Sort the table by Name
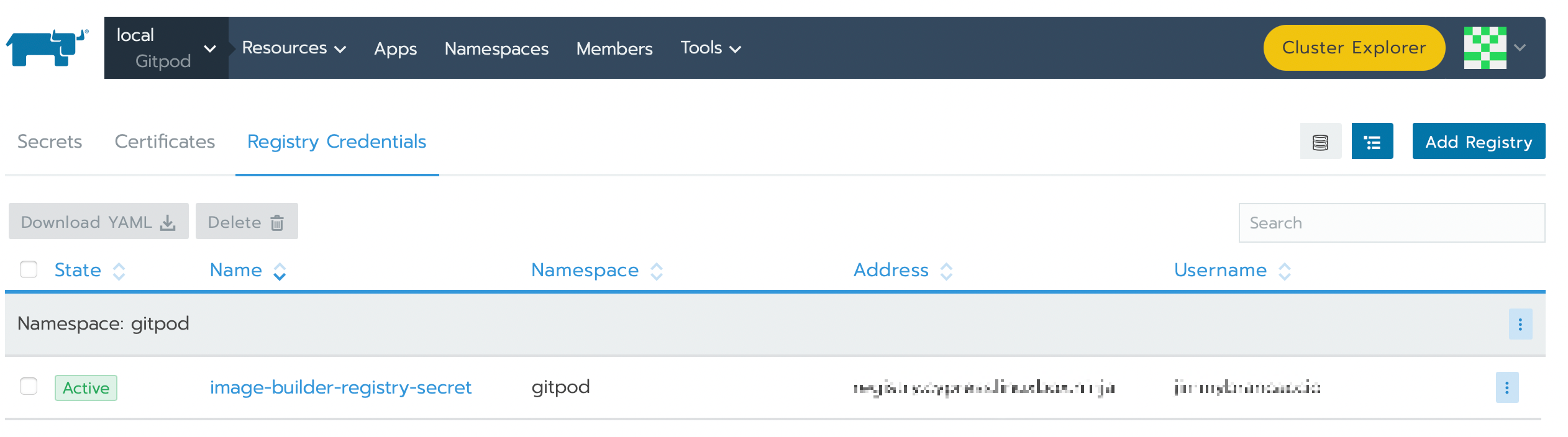 [248, 270]
